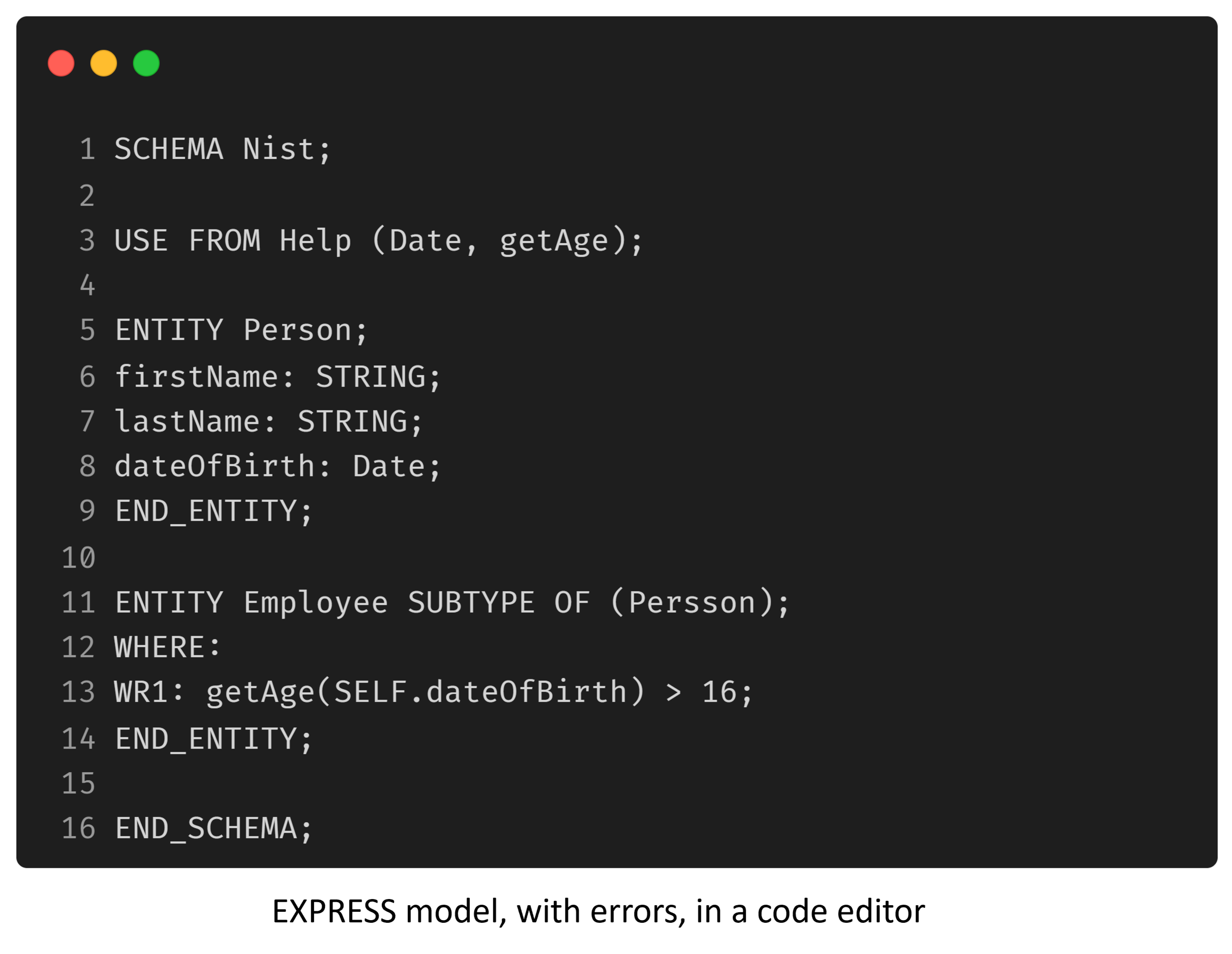Image resolution: width=1232 pixels, height=954 pixels.
Task: Place cursor on the word SCHEMA in line 1
Action: pyautogui.click(x=169, y=150)
